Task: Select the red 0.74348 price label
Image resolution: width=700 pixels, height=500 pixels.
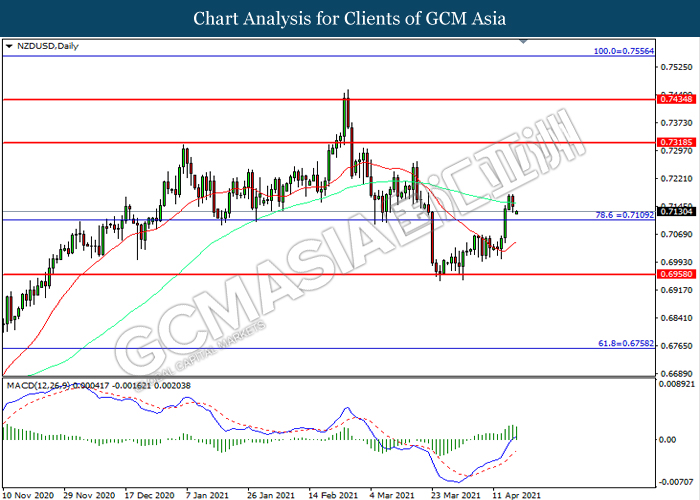Action: click(676, 99)
